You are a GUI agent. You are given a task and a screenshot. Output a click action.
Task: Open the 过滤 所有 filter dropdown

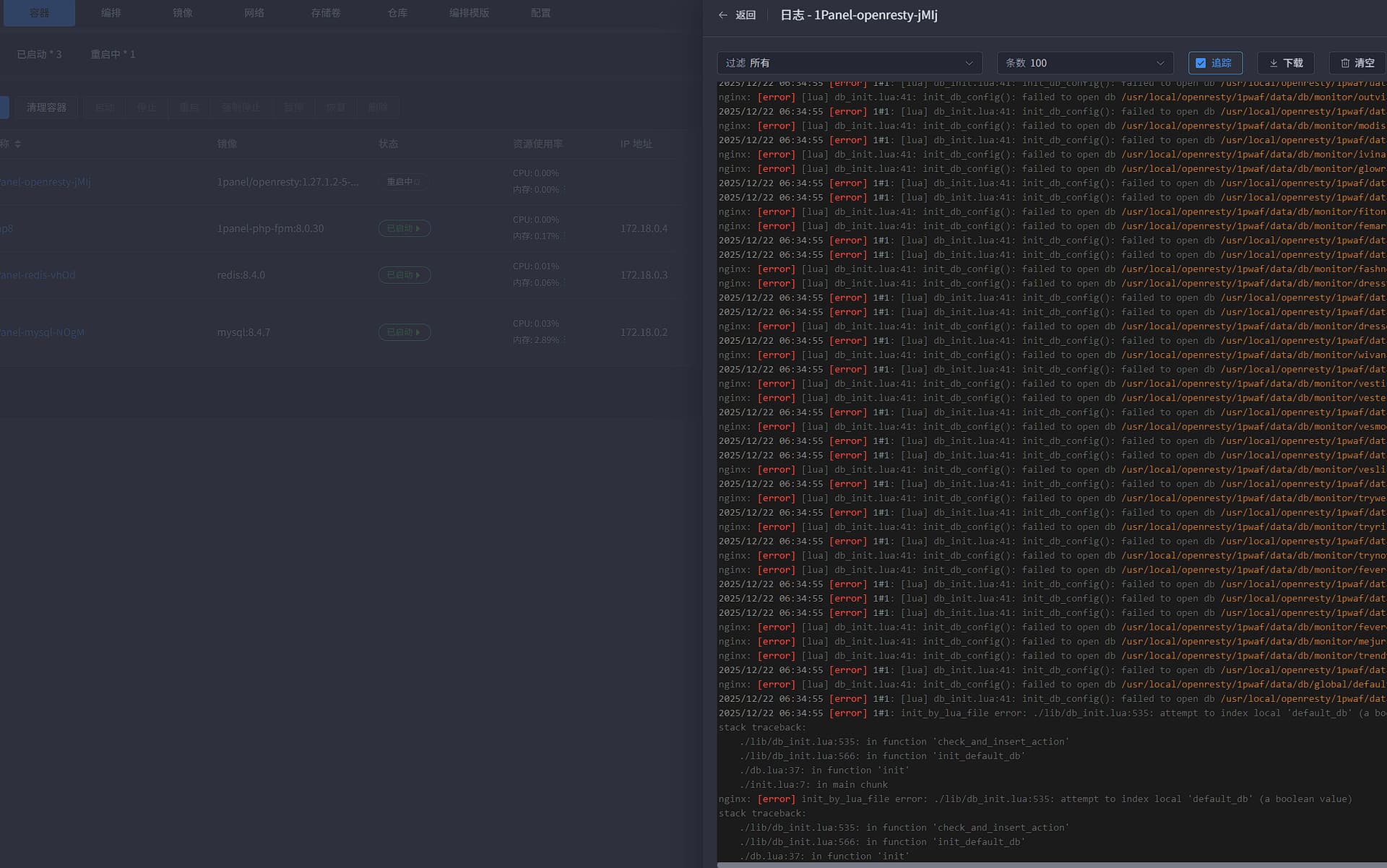[849, 63]
